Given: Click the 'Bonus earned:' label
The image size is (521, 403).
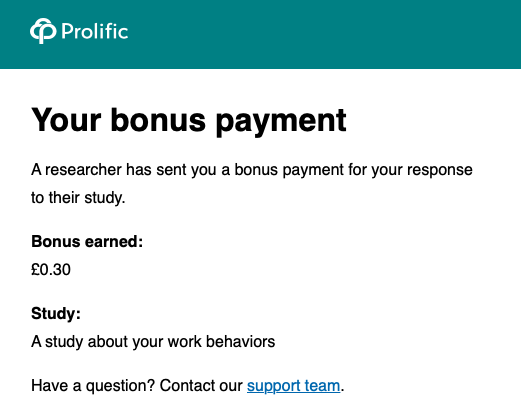Looking at the screenshot, I should 87,241.
